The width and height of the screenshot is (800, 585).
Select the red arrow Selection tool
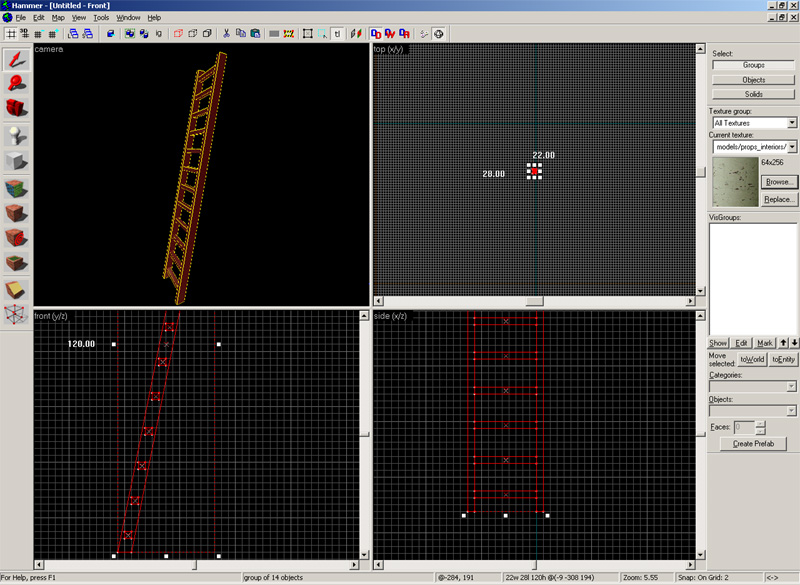click(x=16, y=58)
